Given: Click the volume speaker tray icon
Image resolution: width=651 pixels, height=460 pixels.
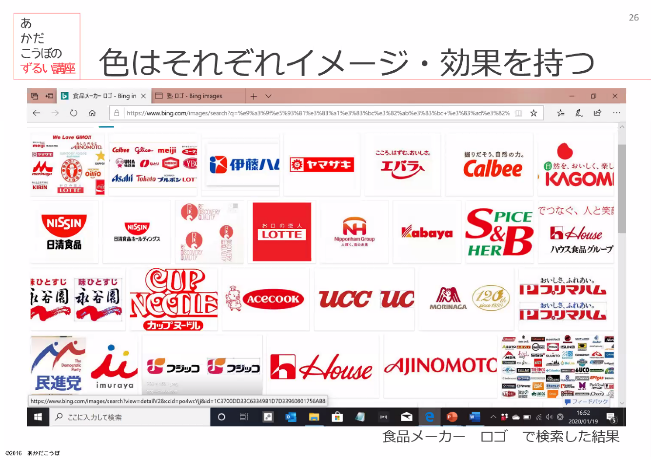Looking at the screenshot, I should (549, 417).
